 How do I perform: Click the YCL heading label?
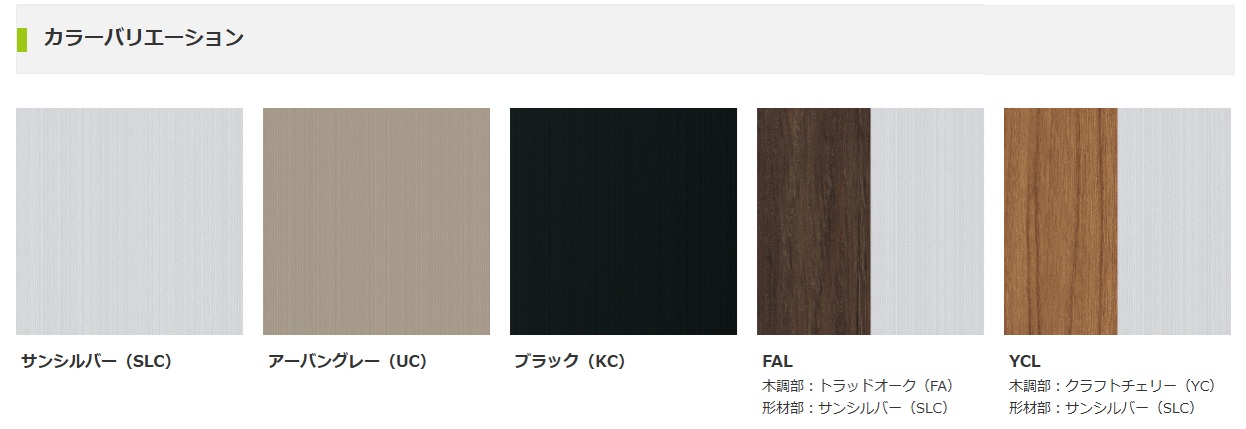(x=1024, y=362)
